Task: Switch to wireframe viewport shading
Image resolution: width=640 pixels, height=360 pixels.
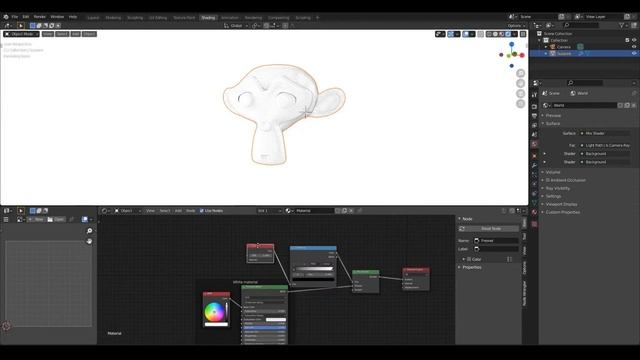Action: click(489, 34)
